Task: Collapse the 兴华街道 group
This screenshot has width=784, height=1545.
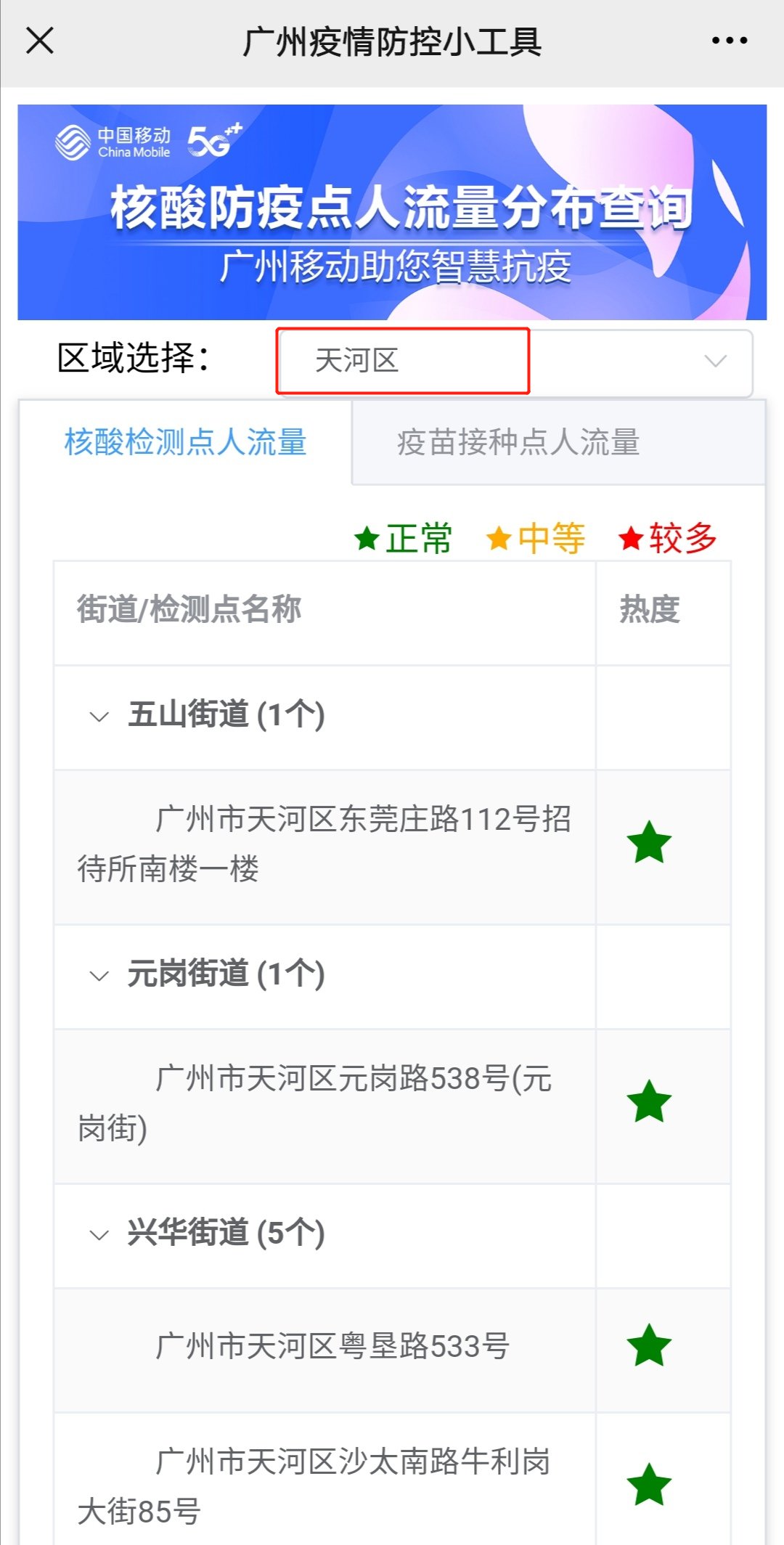Action: coord(99,1234)
